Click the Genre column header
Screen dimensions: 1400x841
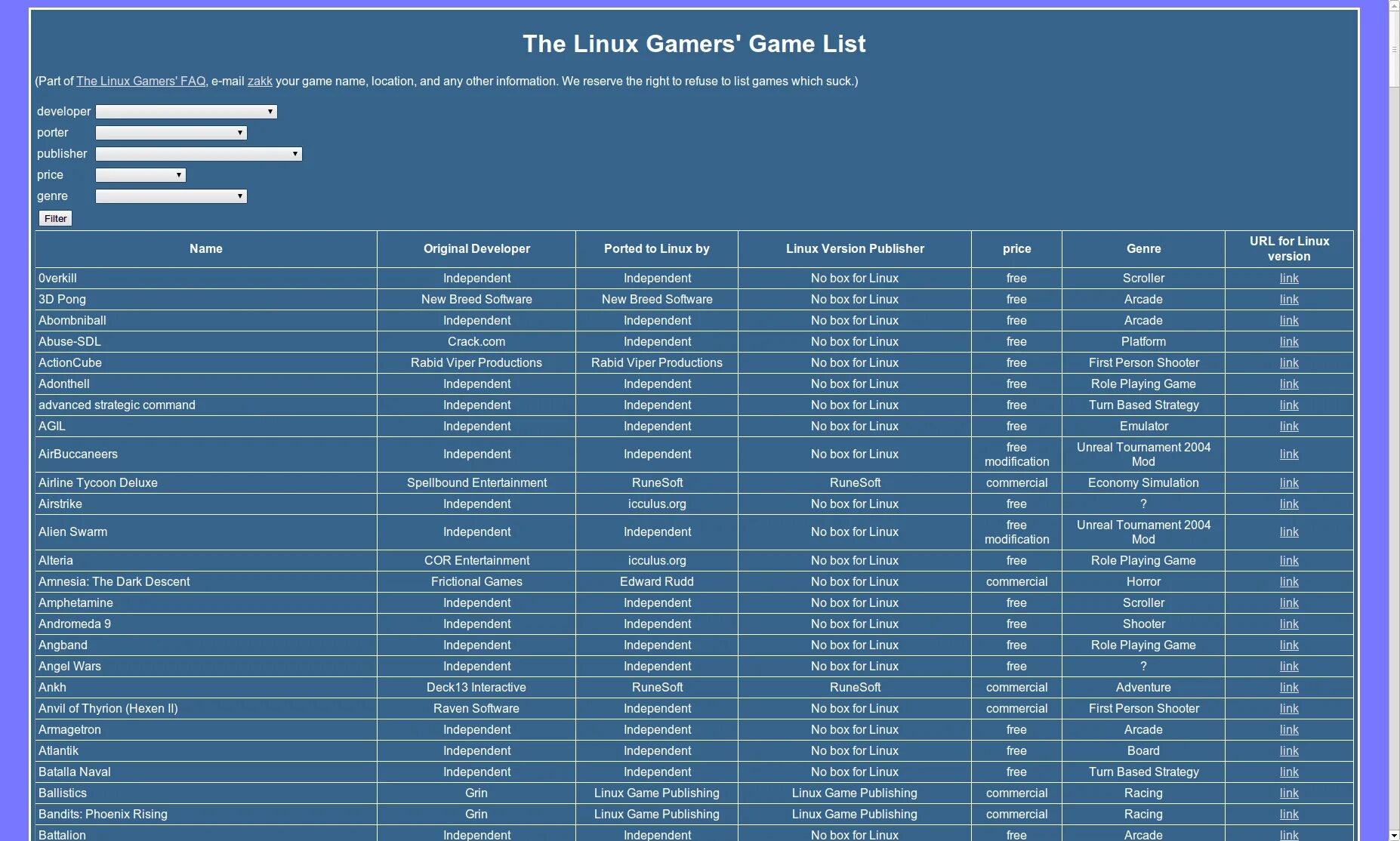(1143, 249)
